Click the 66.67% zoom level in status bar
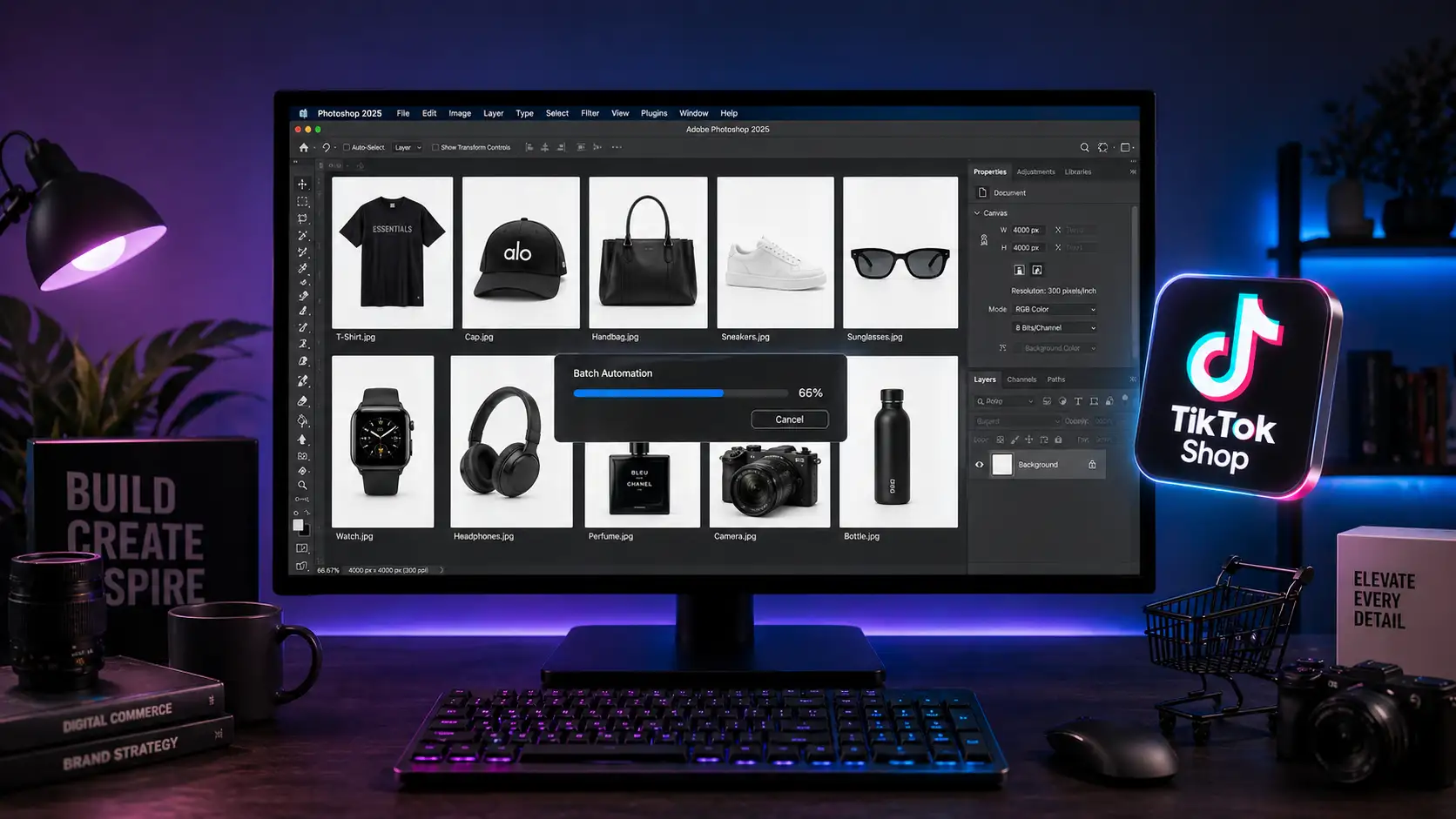This screenshot has width=1456, height=819. coord(328,570)
